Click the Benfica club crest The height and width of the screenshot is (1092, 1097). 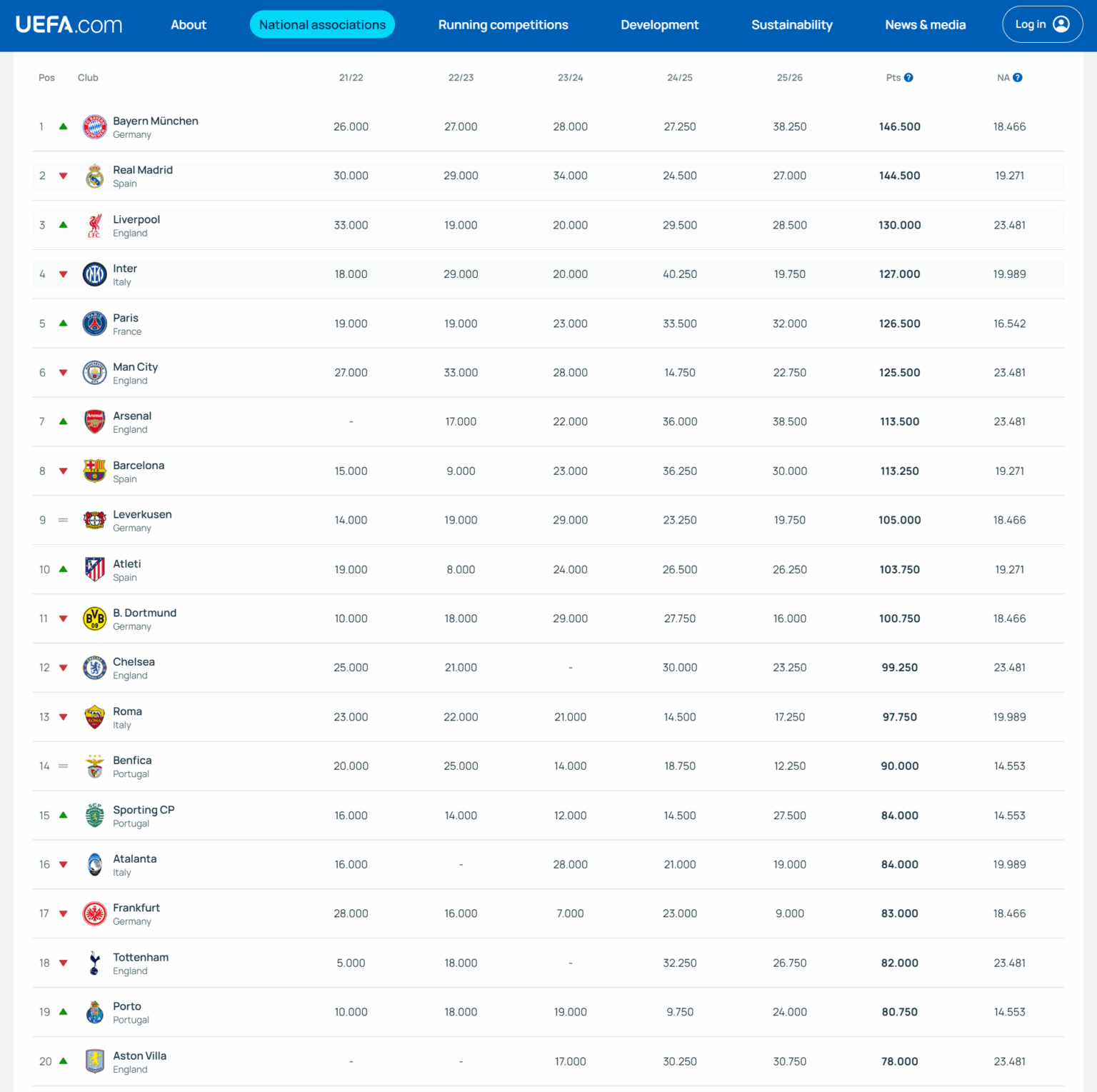click(95, 766)
